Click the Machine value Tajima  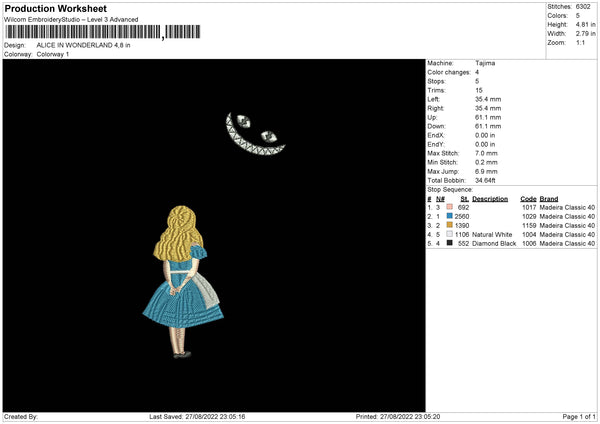[x=485, y=63]
